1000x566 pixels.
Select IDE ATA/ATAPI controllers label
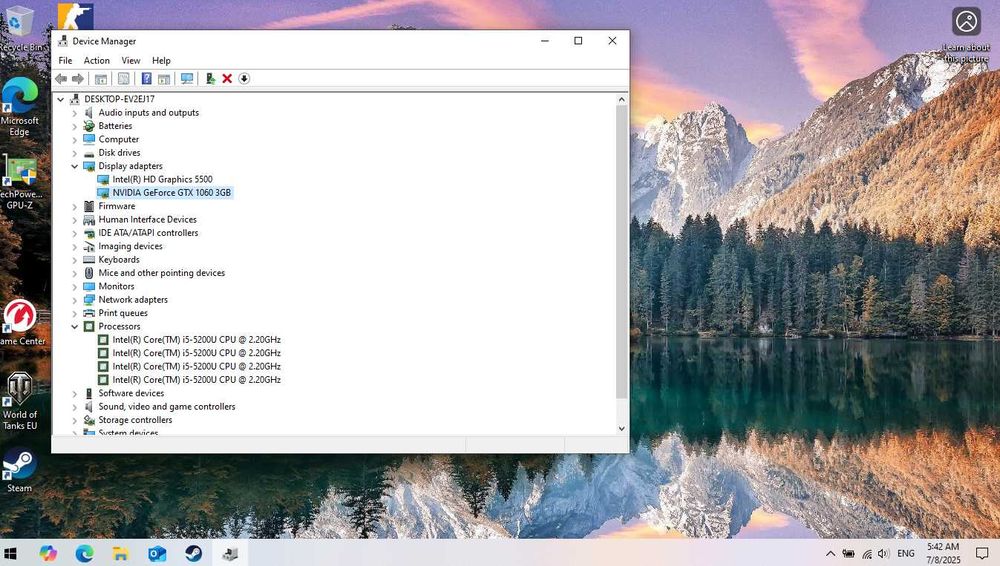tap(148, 233)
